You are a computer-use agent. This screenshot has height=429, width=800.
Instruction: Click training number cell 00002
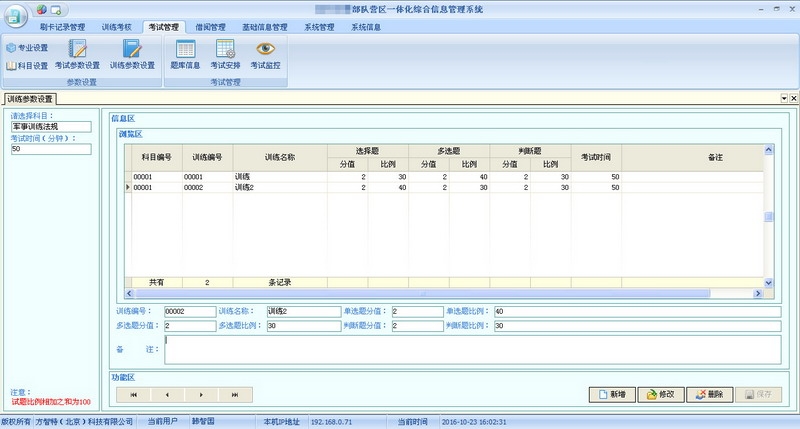pyautogui.click(x=207, y=188)
